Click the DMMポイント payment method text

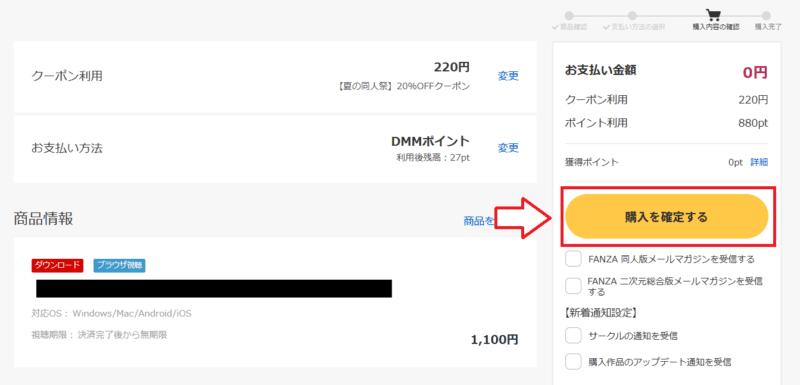click(x=431, y=141)
